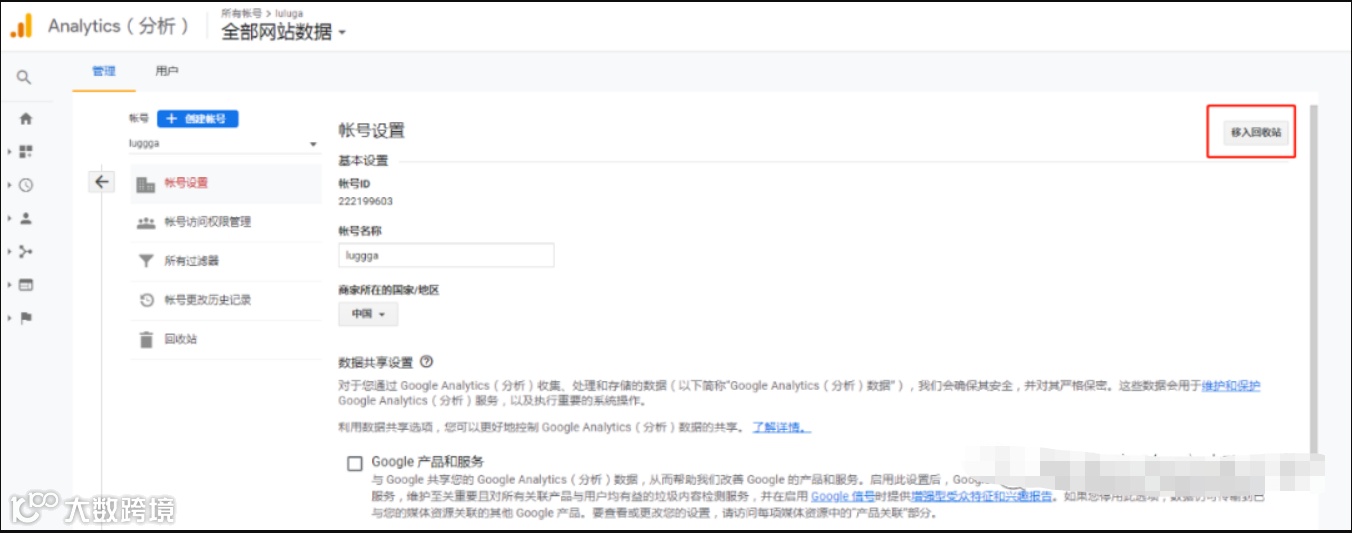Click history icon for 帐号更改历史记录
1352x533 pixels.
point(146,300)
